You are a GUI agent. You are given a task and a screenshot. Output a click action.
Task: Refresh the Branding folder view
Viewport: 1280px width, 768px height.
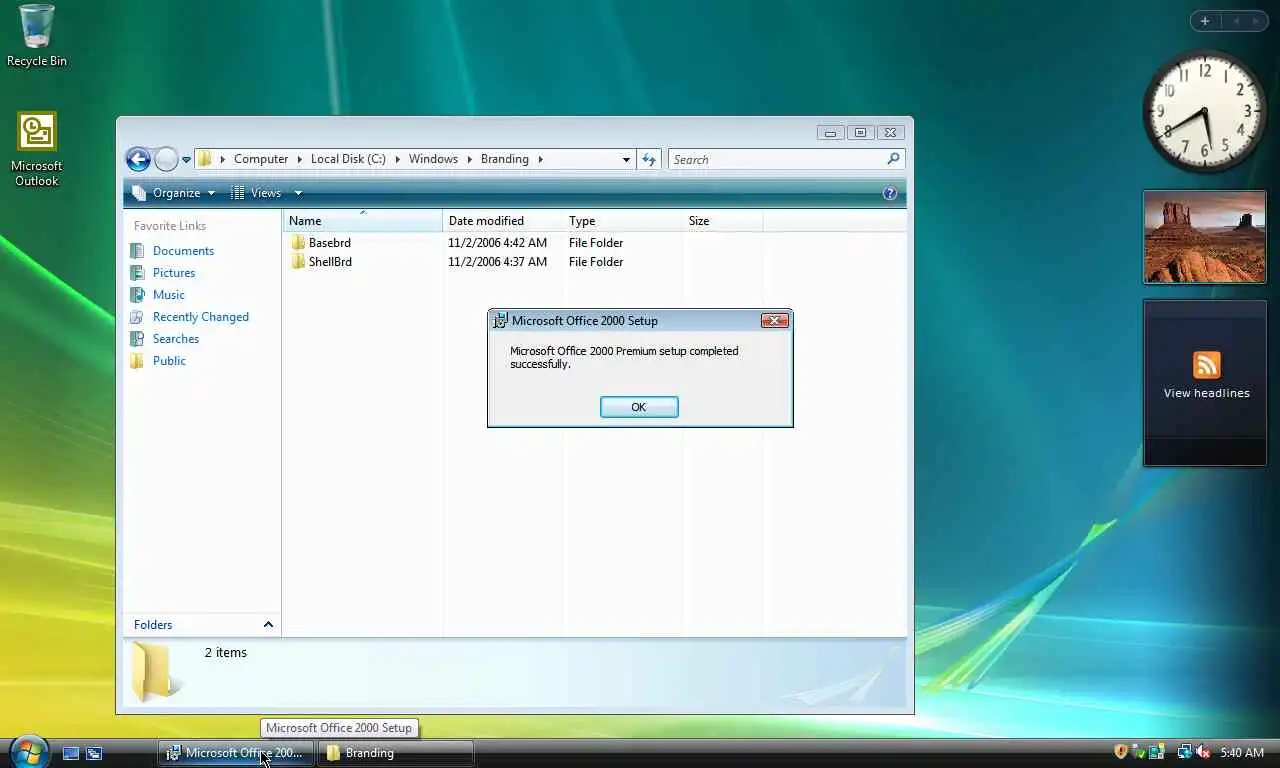[x=649, y=159]
